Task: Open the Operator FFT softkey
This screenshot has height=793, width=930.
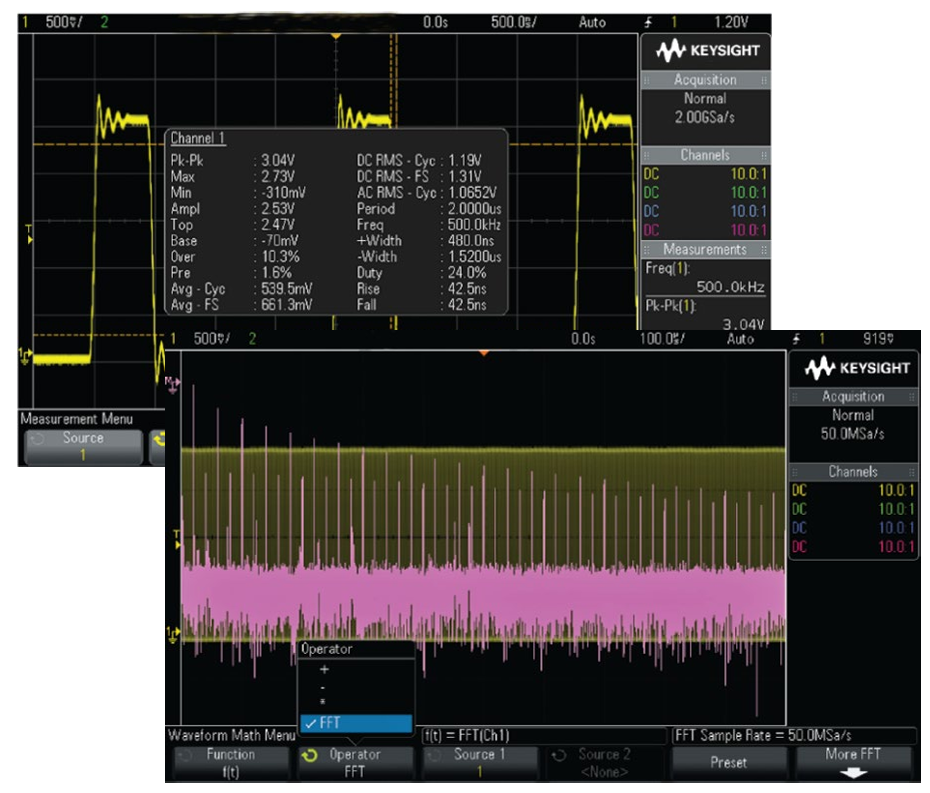Action: tap(355, 763)
